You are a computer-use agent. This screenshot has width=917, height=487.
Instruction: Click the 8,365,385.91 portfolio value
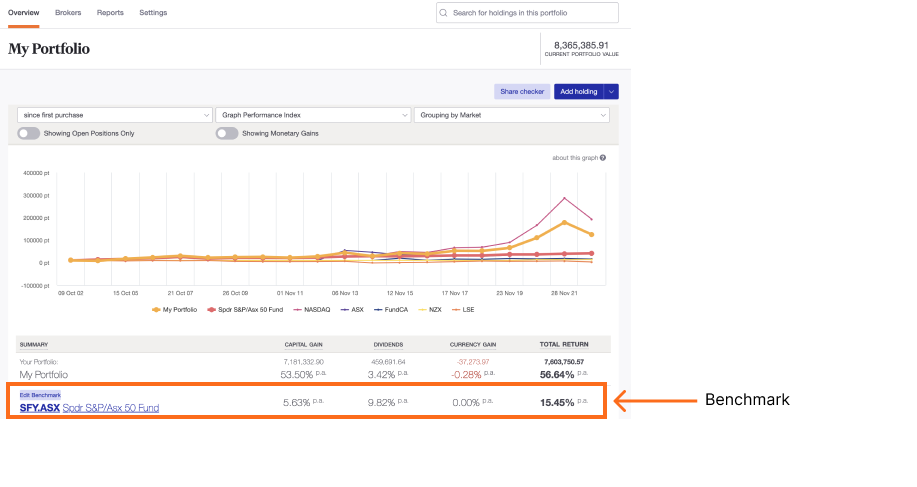tap(581, 45)
